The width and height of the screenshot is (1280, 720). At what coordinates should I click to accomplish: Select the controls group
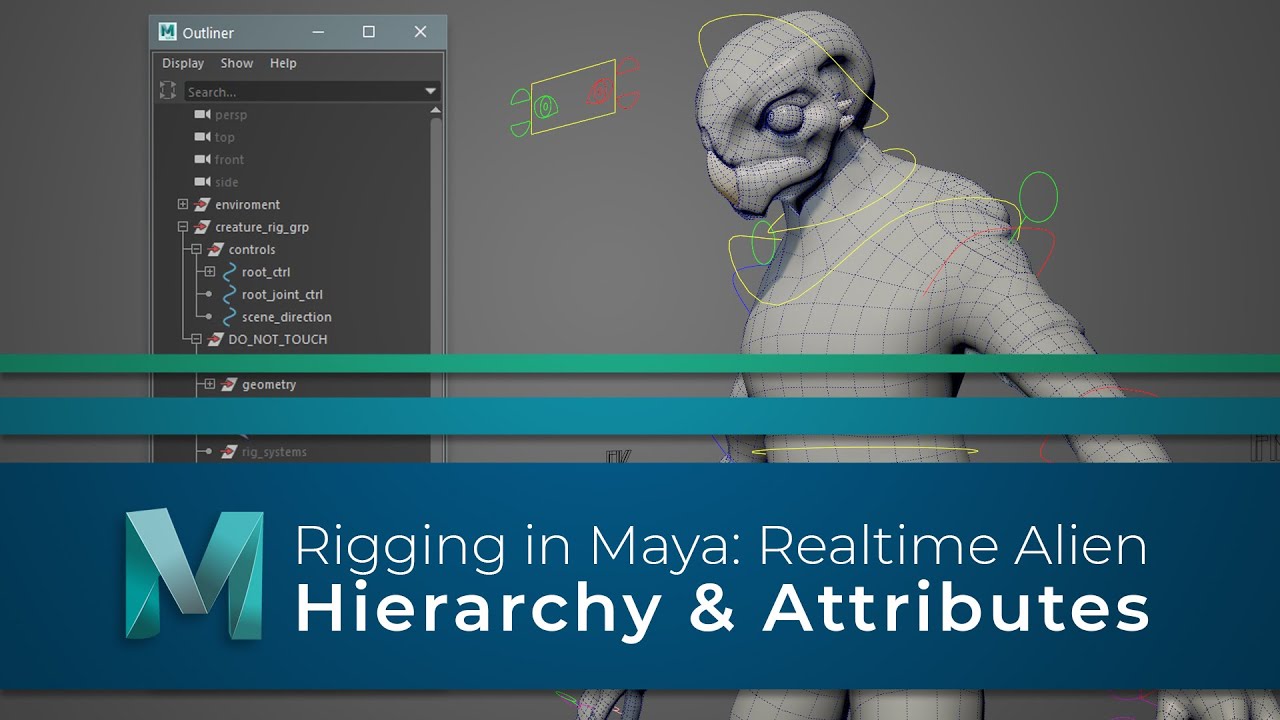[x=252, y=250]
